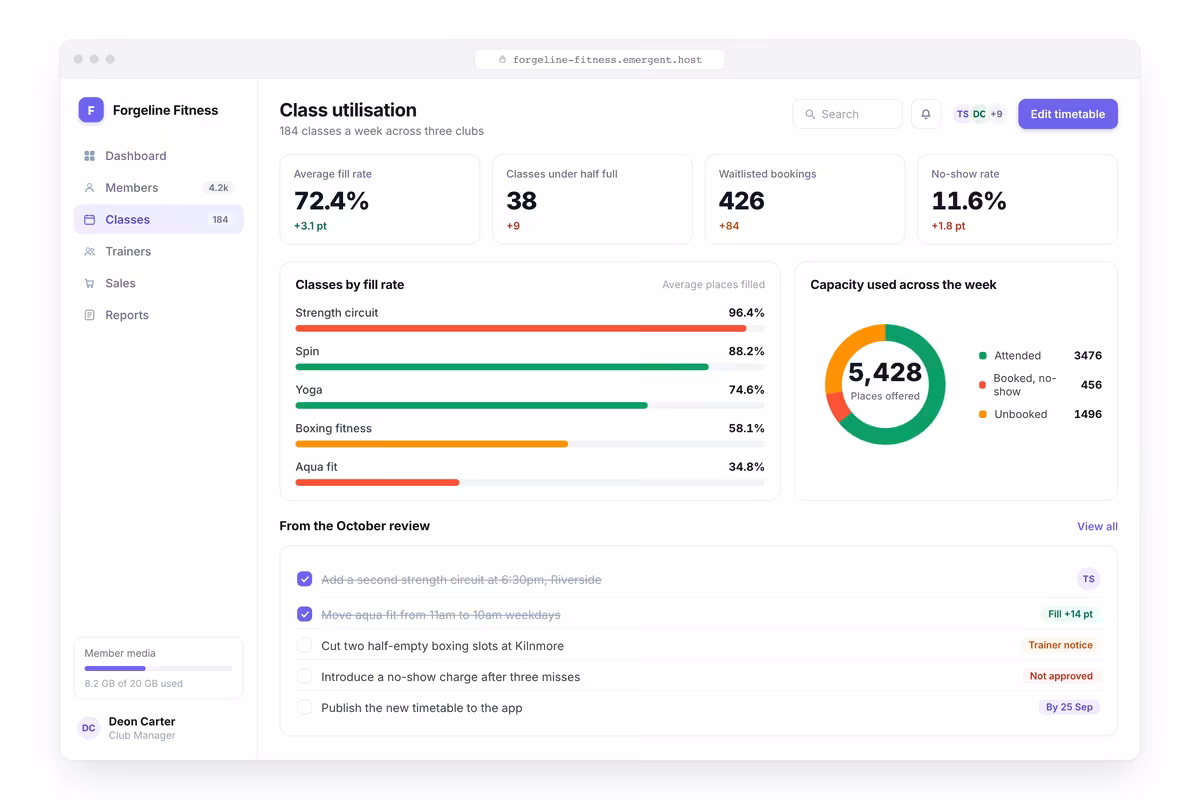Click the Dashboard grid icon
Image resolution: width=1200 pixels, height=800 pixels.
point(89,156)
